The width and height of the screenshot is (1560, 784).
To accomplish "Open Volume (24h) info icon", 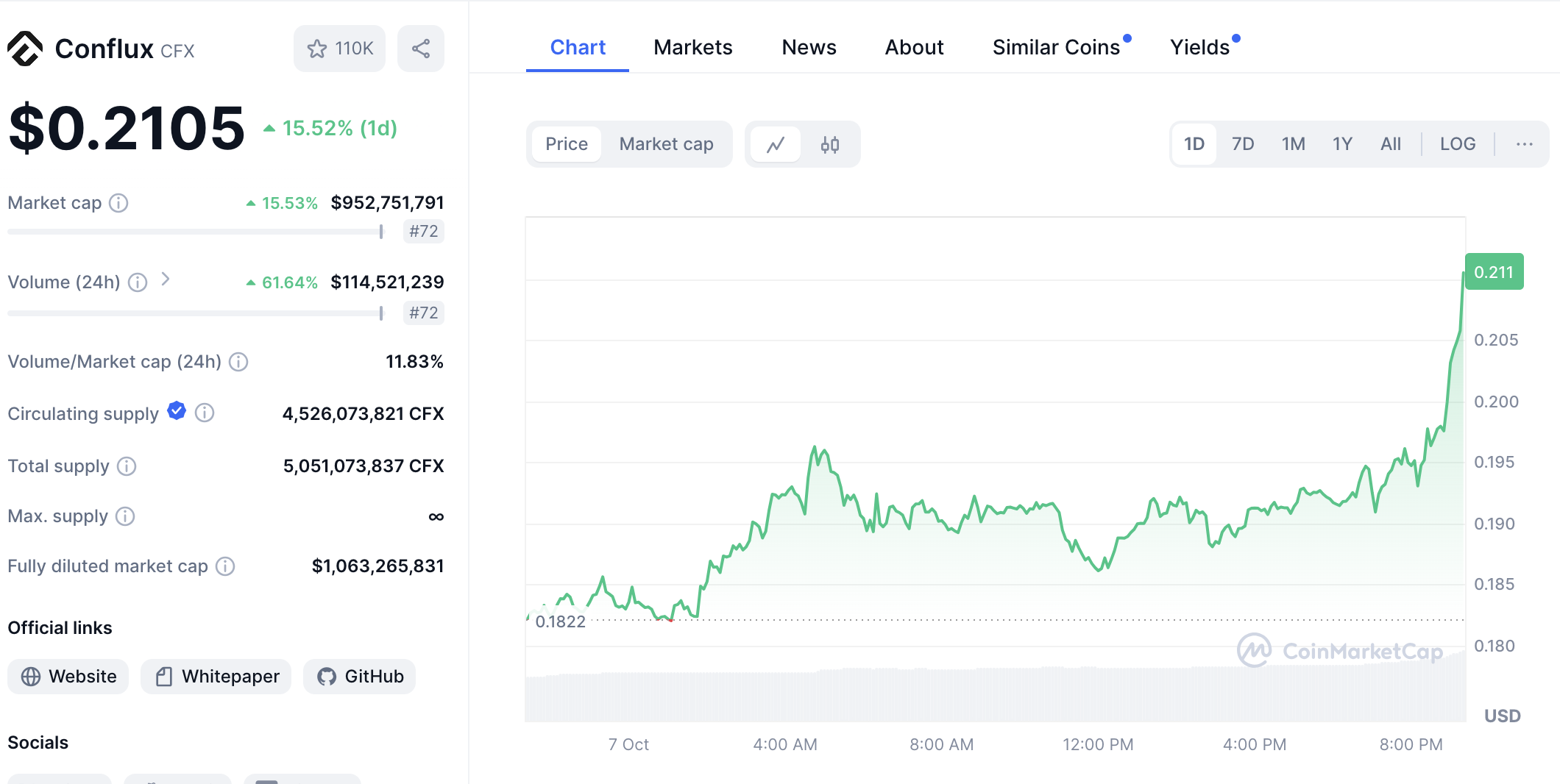I will pyautogui.click(x=138, y=282).
